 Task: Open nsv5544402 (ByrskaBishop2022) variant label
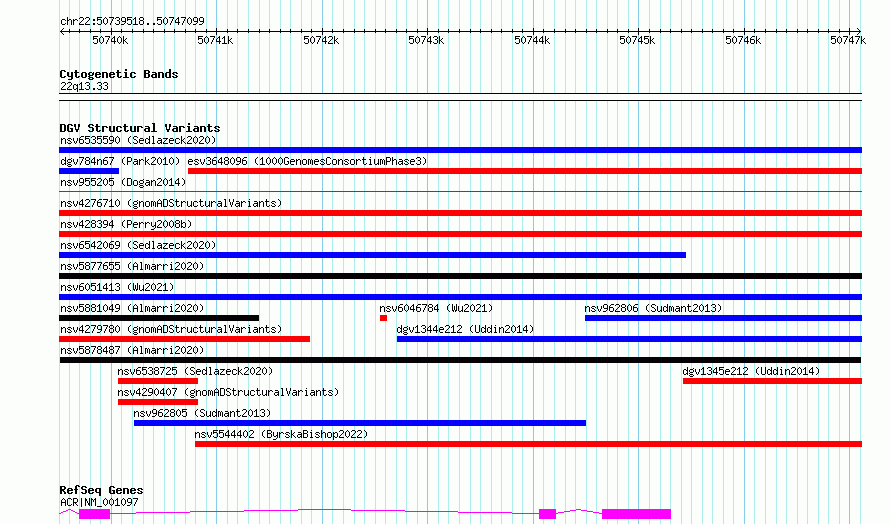(x=281, y=434)
